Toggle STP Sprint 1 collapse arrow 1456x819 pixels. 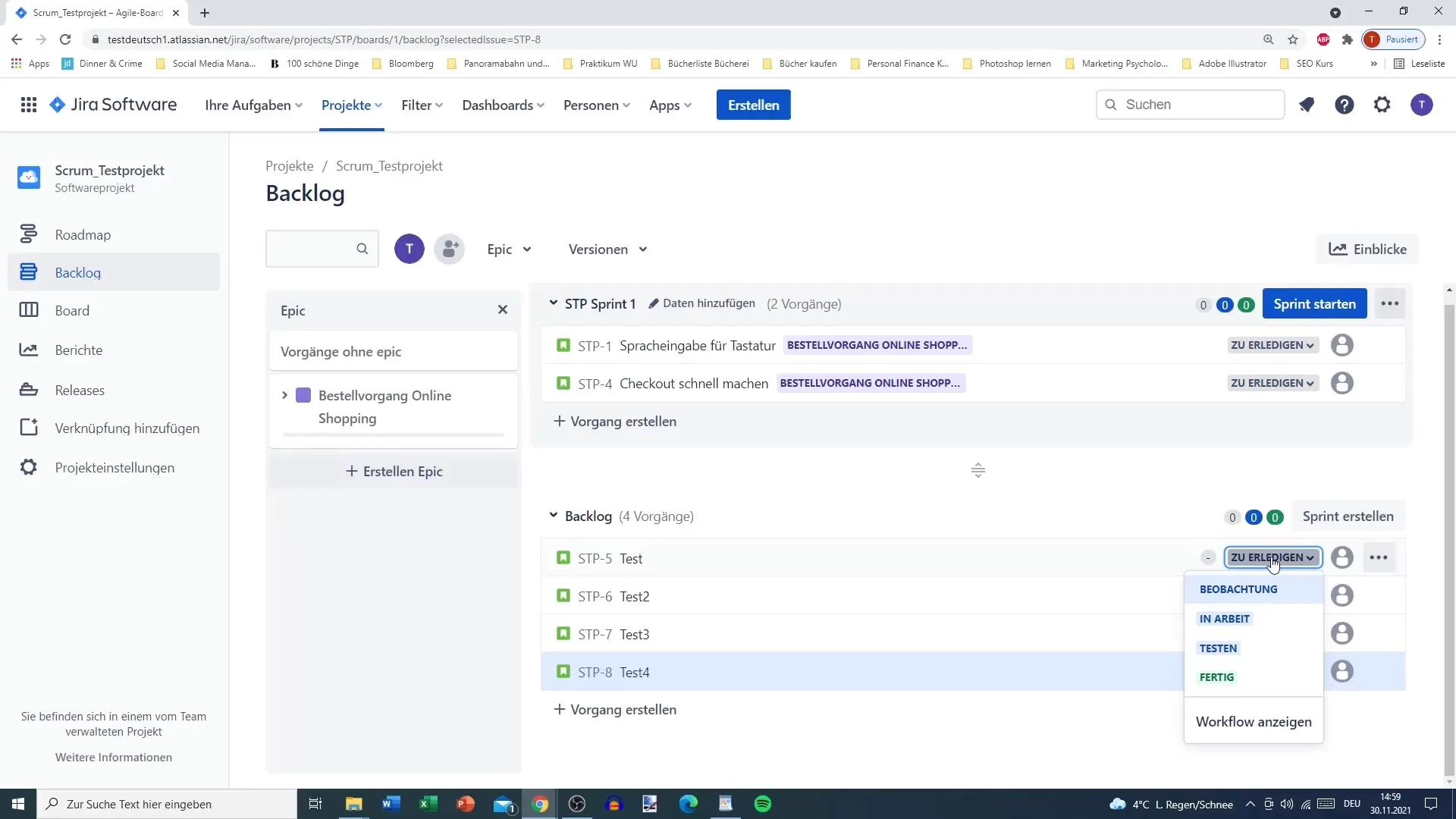(553, 303)
